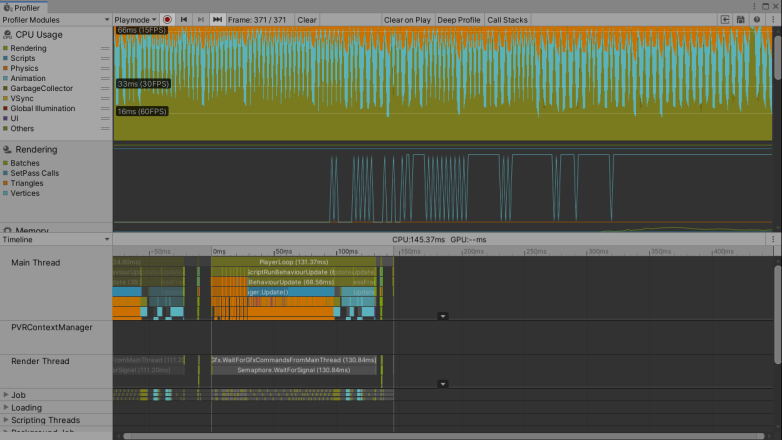Select the Rendering module icon
This screenshot has height=440, width=782.
[7, 149]
